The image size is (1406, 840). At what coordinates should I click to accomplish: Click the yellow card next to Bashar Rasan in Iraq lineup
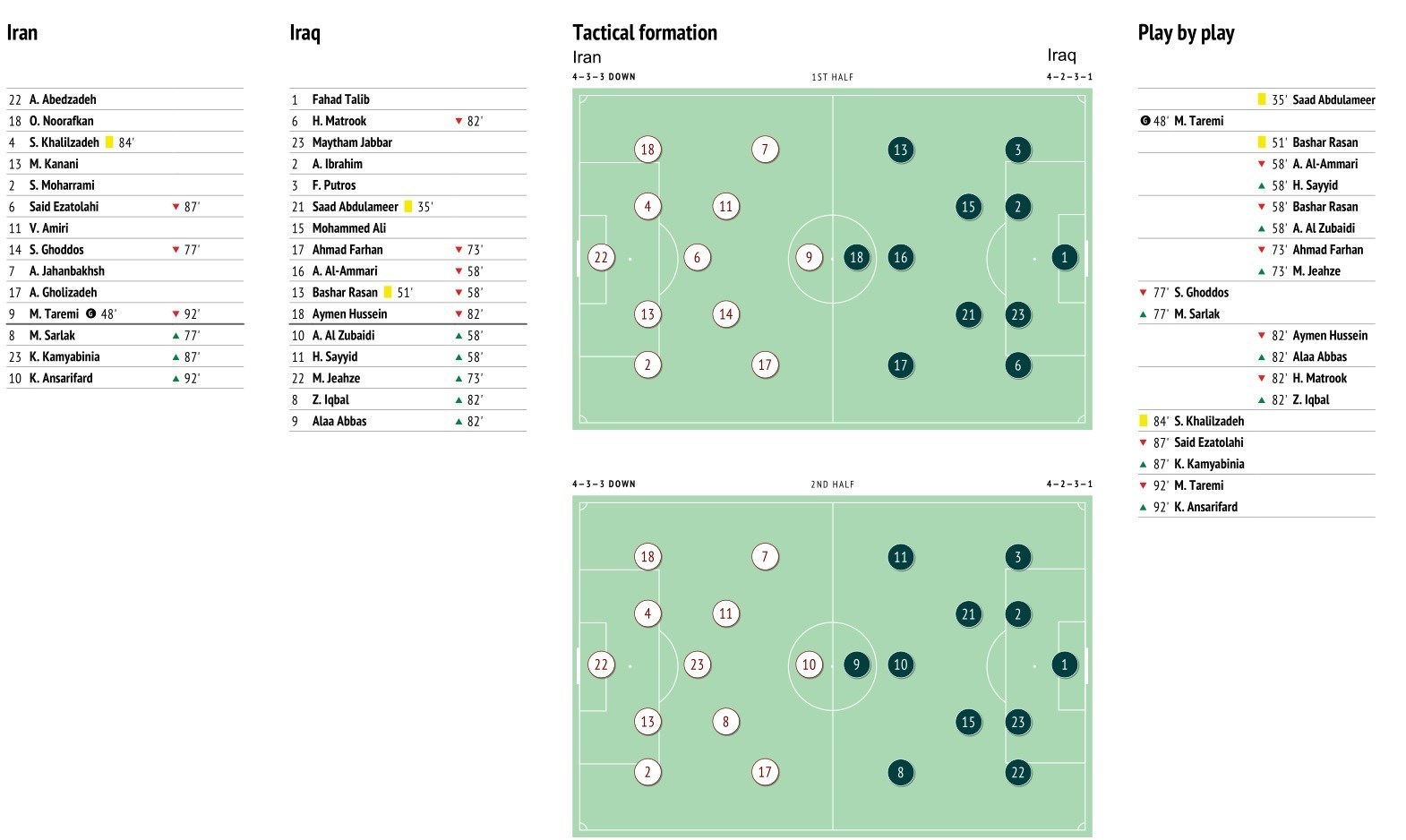click(x=388, y=293)
